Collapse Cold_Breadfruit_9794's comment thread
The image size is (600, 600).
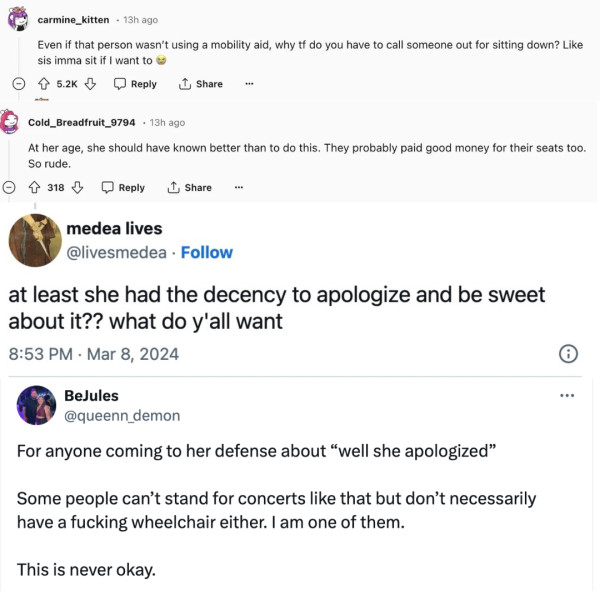tap(10, 187)
